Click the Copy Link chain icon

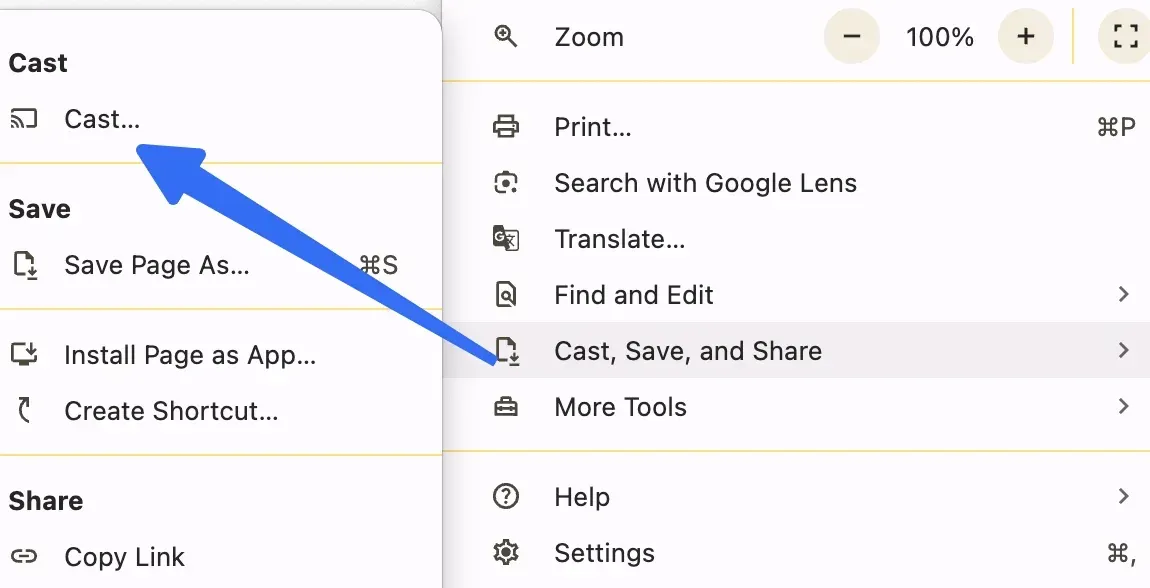24,557
